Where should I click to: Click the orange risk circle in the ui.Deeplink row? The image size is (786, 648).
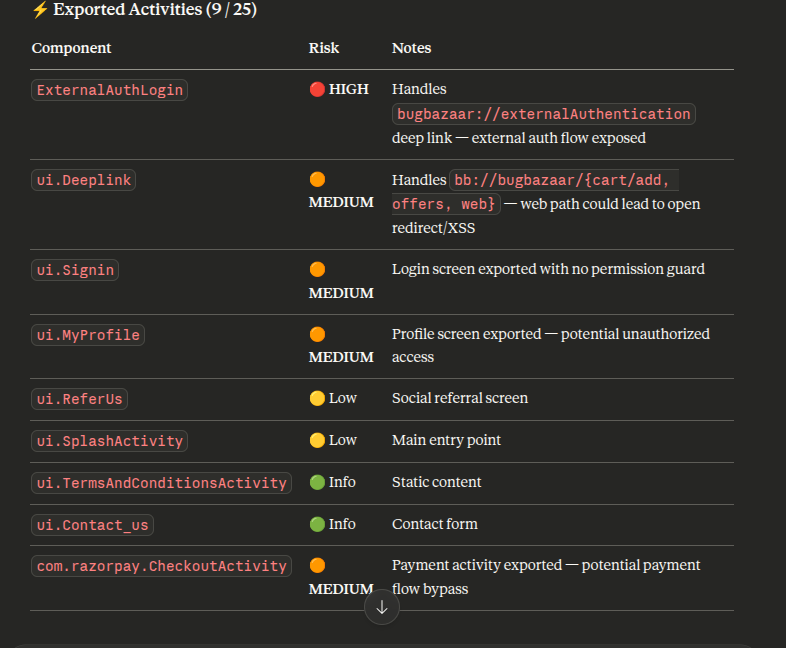coord(317,180)
